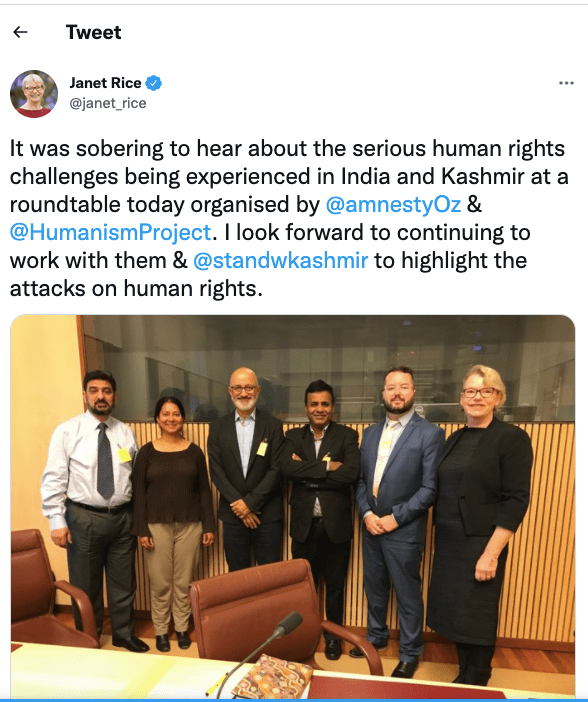The height and width of the screenshot is (702, 588).
Task: Open the @HumanismProject mention
Action: point(110,232)
